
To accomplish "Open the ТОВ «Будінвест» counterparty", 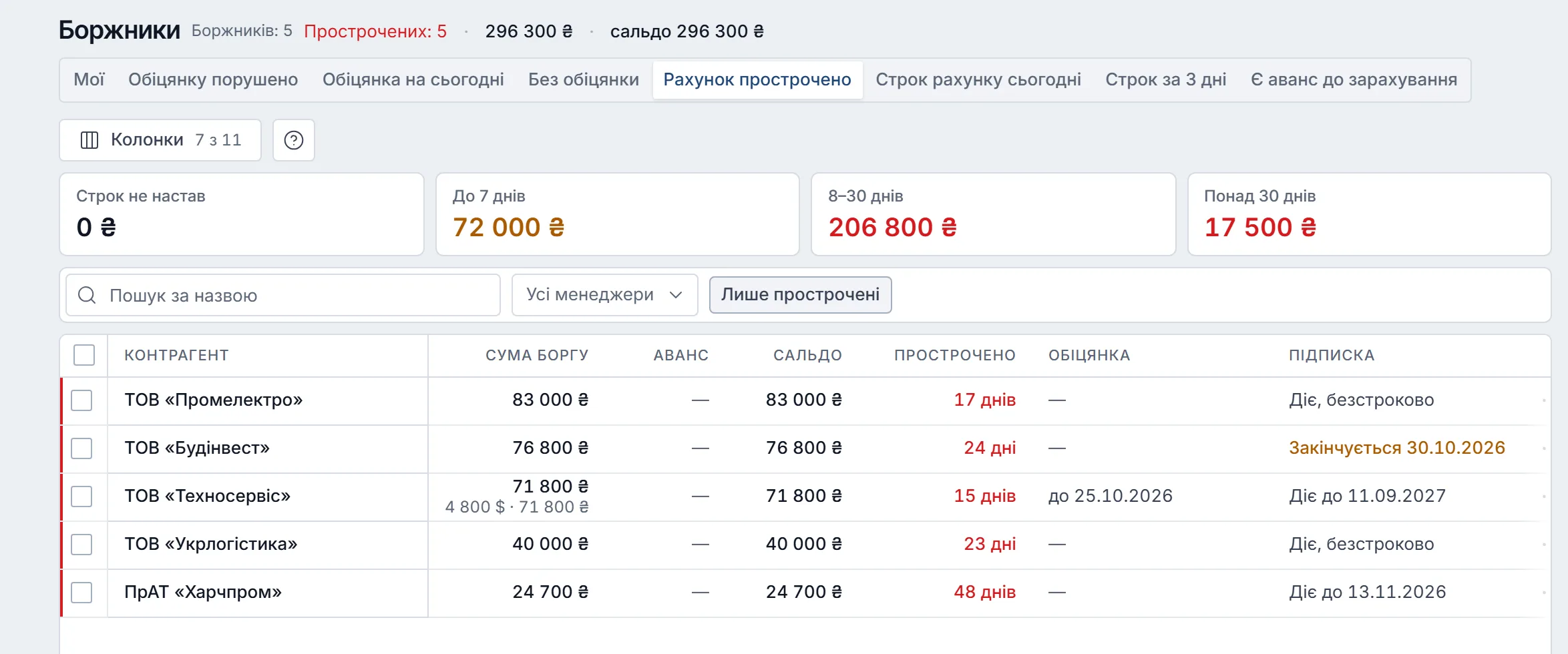I will [x=197, y=448].
